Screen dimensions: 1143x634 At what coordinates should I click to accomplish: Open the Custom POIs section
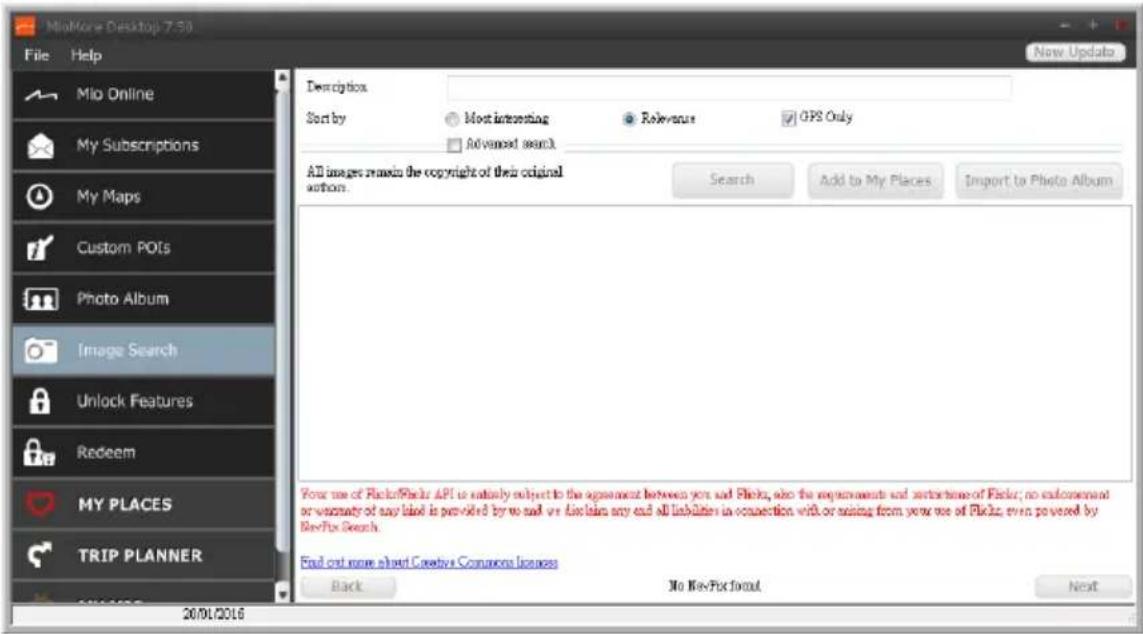(144, 248)
